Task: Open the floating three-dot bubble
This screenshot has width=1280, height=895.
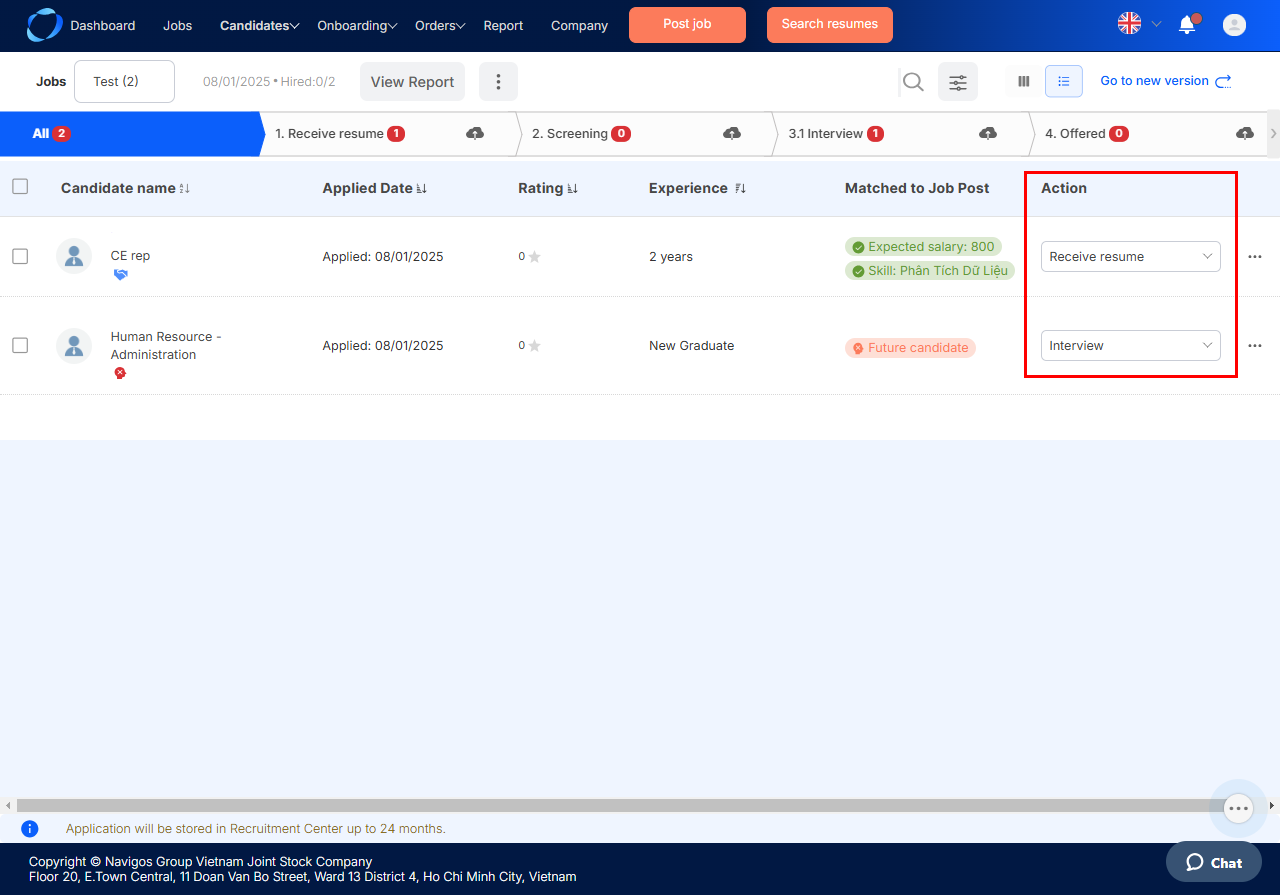Action: pos(1238,808)
